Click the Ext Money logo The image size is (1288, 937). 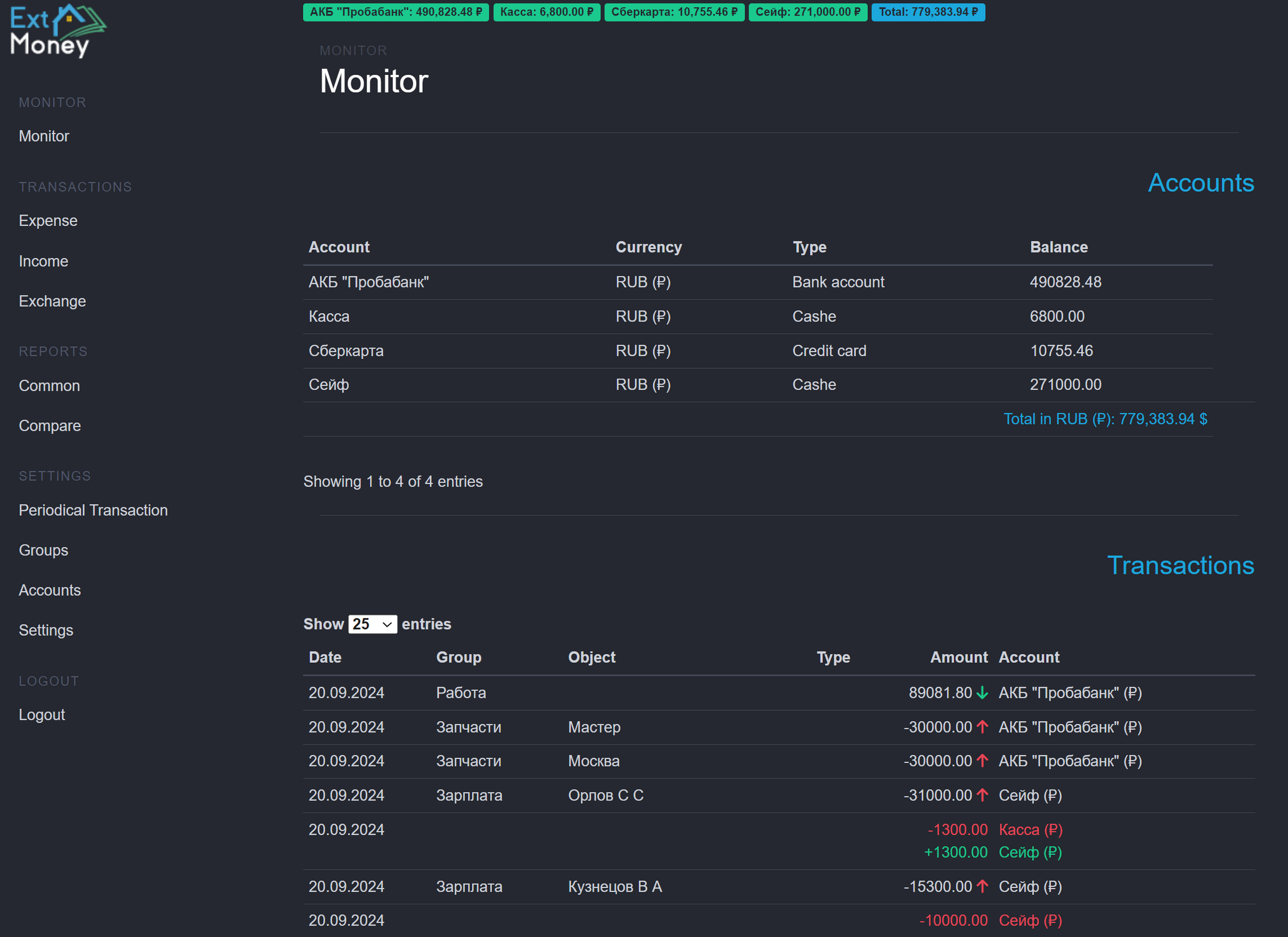(58, 31)
